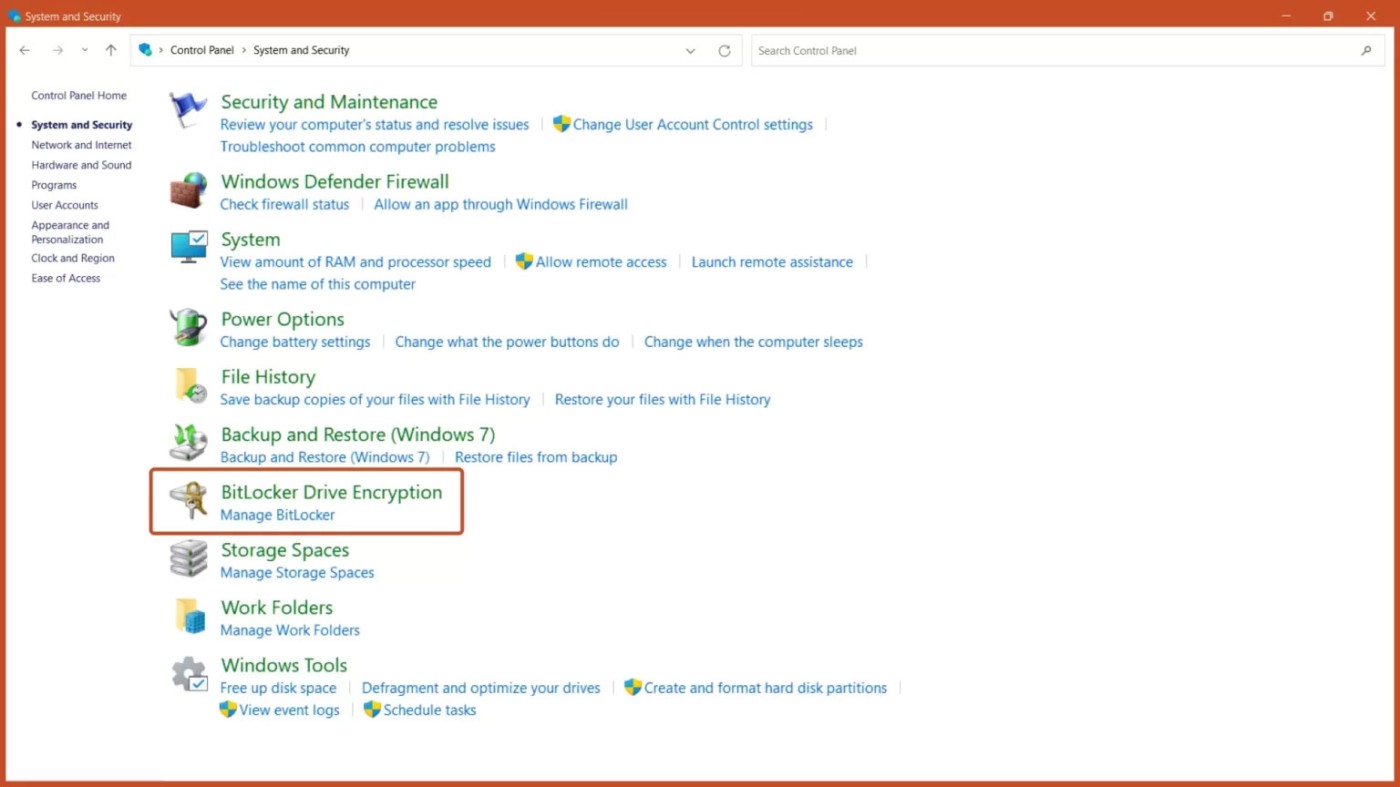Image resolution: width=1400 pixels, height=787 pixels.
Task: Open Security and Maintenance heading
Action: click(x=329, y=102)
